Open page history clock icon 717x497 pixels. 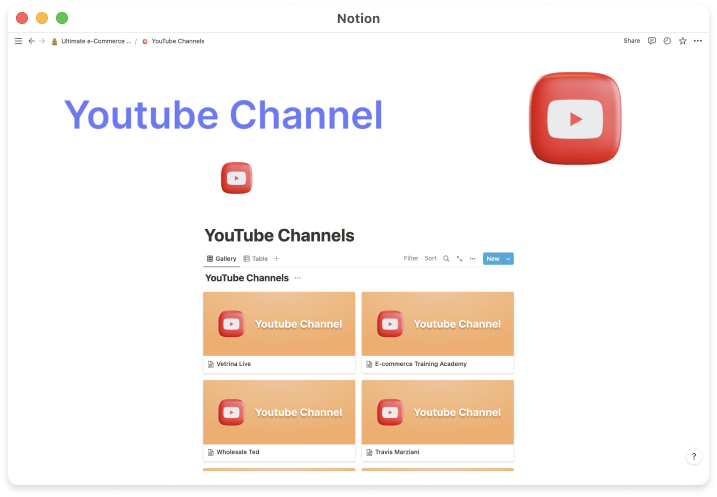[667, 41]
